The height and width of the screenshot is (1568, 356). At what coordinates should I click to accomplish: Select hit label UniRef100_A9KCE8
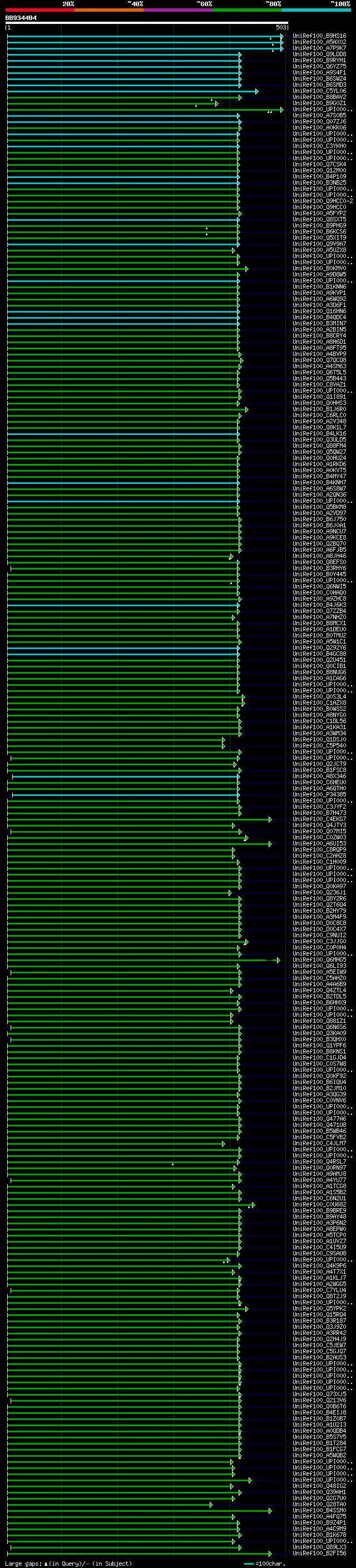[319, 538]
